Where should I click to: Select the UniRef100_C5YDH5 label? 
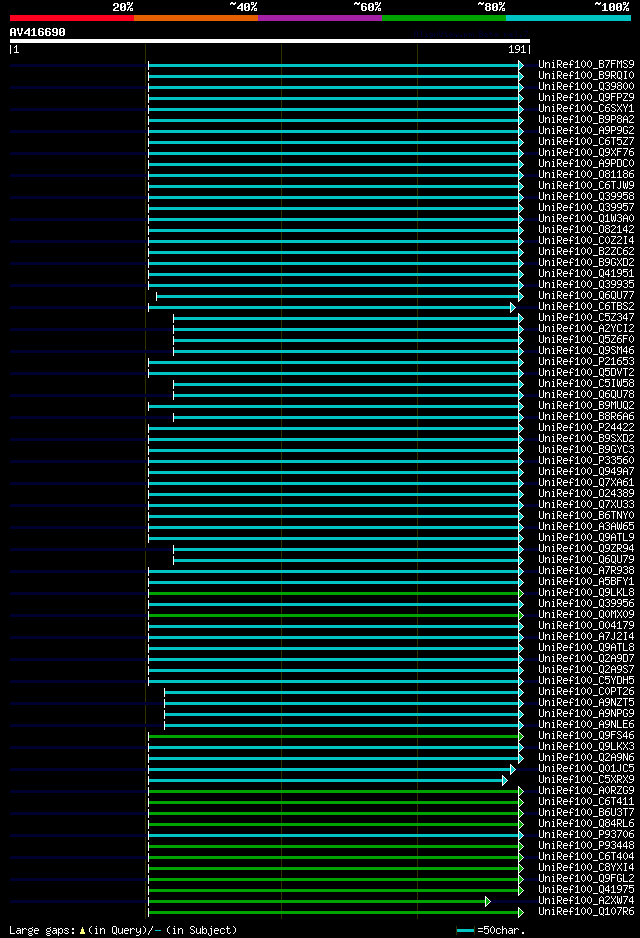click(x=586, y=681)
